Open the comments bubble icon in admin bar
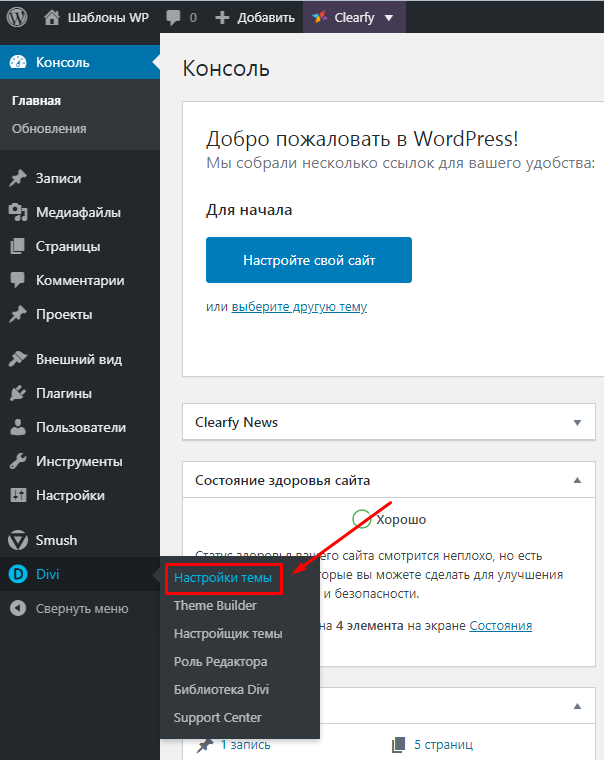The image size is (604, 760). click(172, 17)
